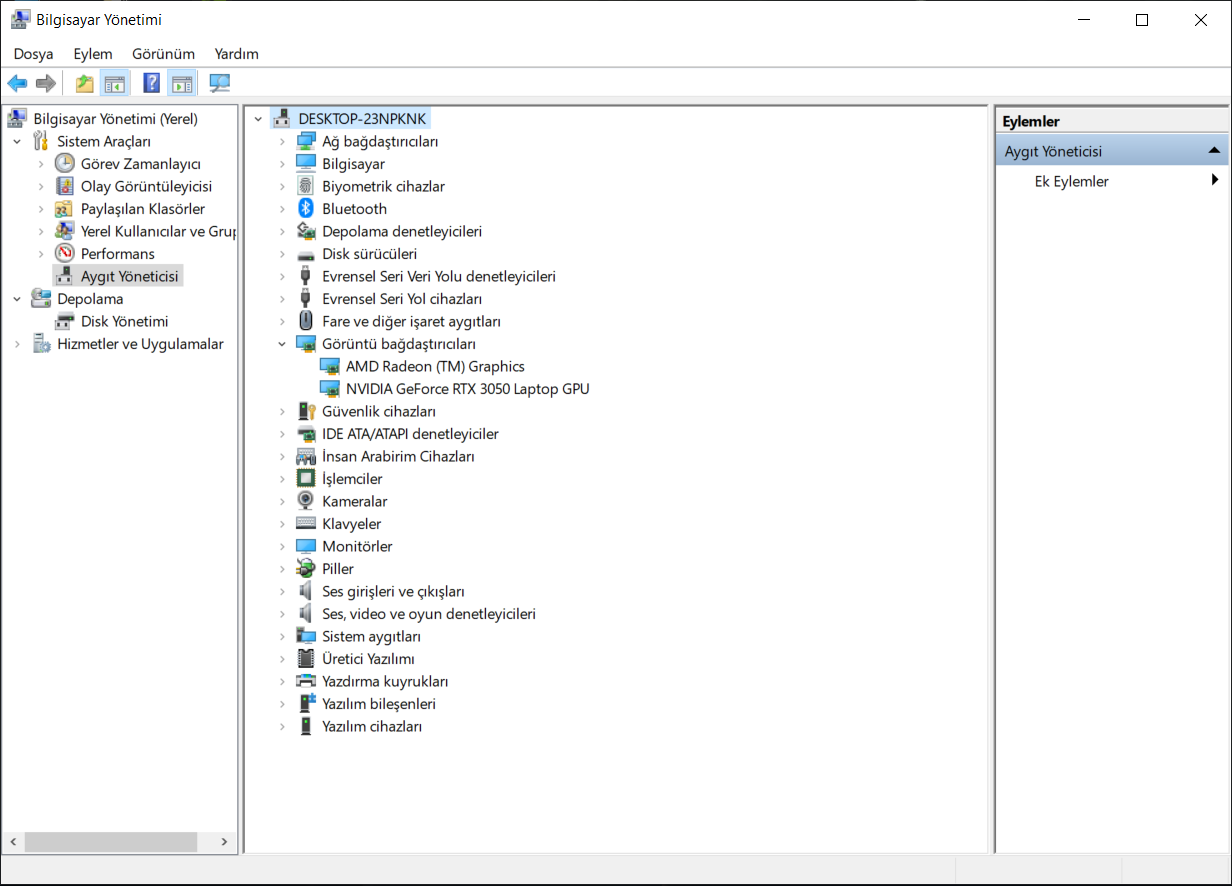Image resolution: width=1232 pixels, height=886 pixels.
Task: Select İnsan Arabirim Cihazları category
Action: coord(398,456)
